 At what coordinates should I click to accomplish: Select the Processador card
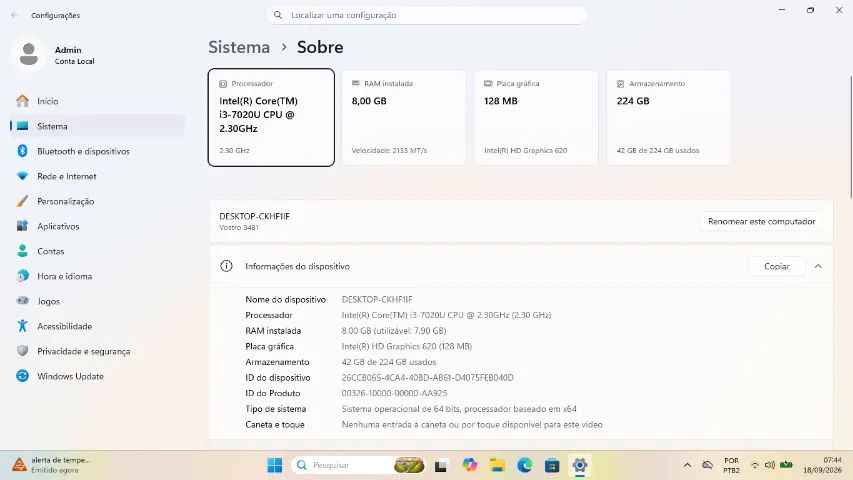tap(271, 118)
